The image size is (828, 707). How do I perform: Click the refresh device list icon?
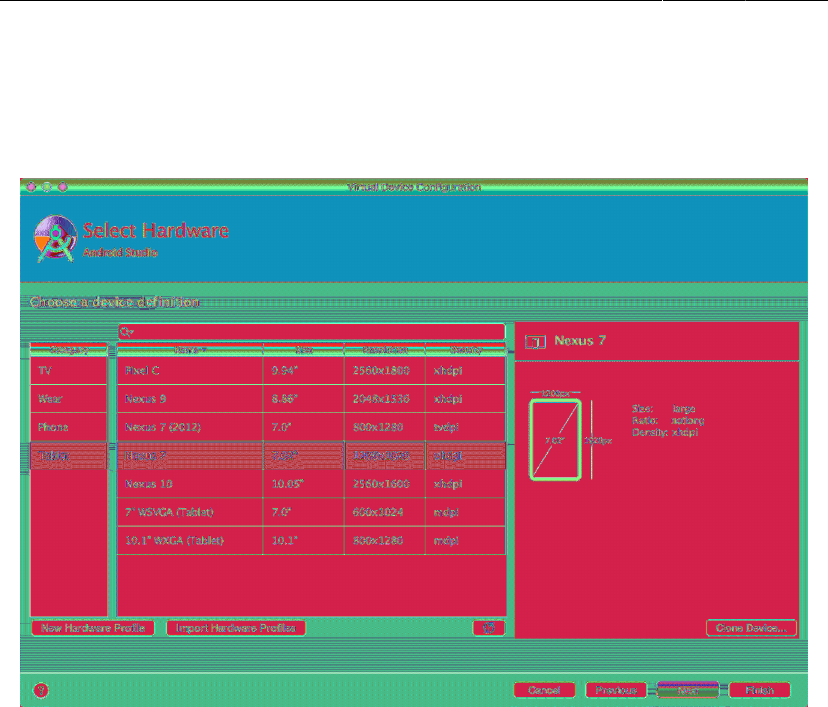(489, 628)
